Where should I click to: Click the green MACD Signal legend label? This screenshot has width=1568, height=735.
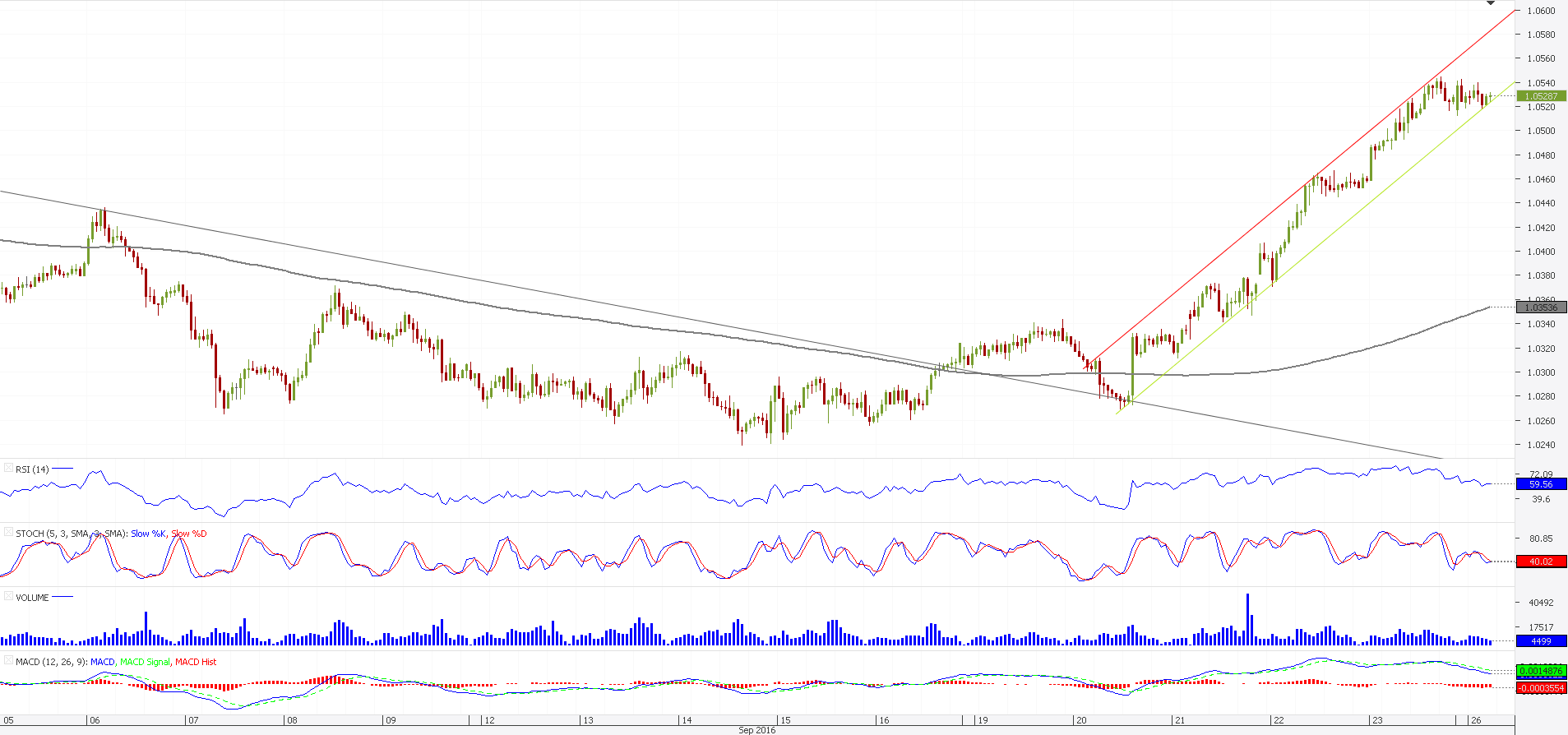[145, 662]
